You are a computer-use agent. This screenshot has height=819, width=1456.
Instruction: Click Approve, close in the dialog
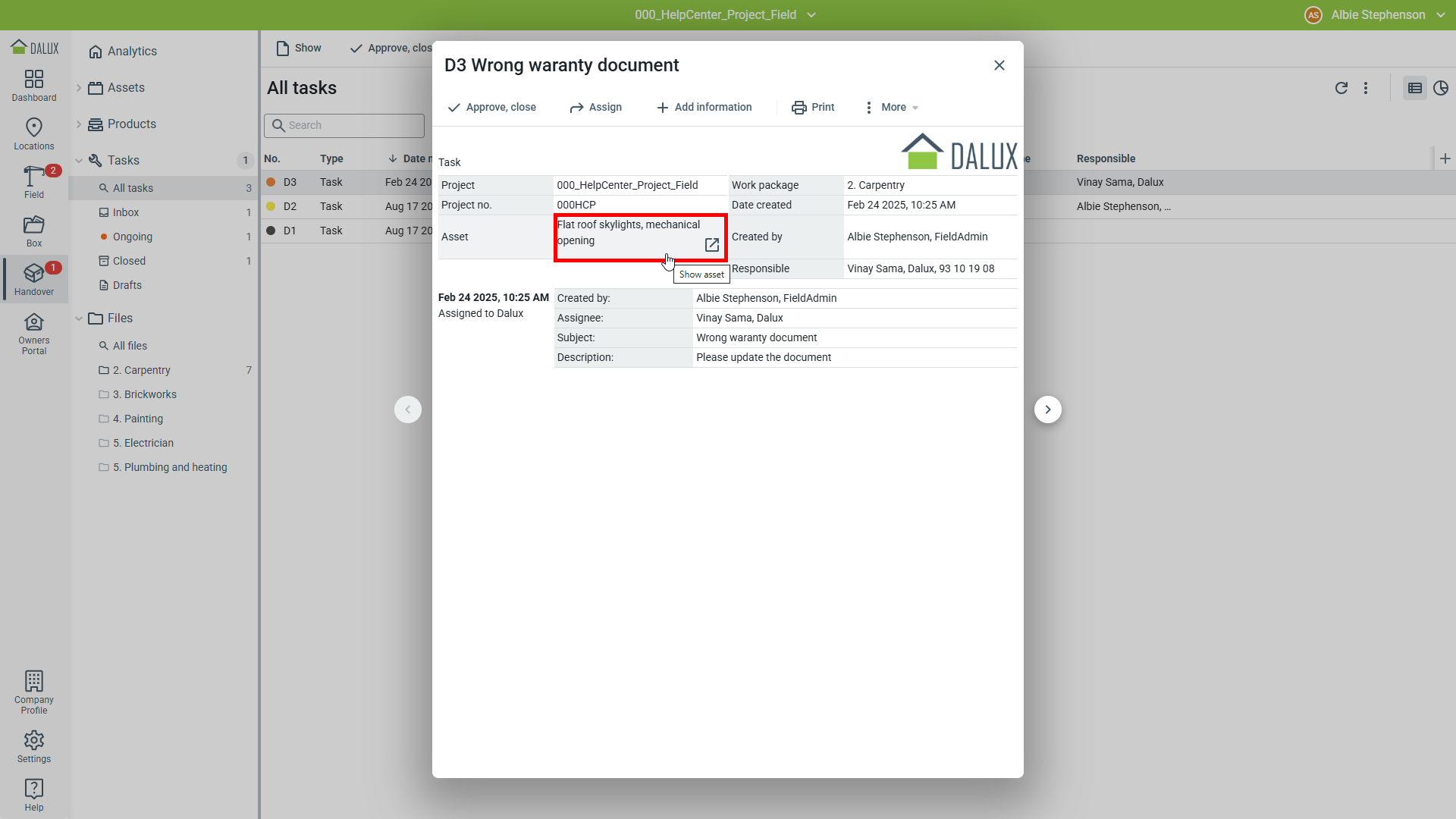(492, 108)
